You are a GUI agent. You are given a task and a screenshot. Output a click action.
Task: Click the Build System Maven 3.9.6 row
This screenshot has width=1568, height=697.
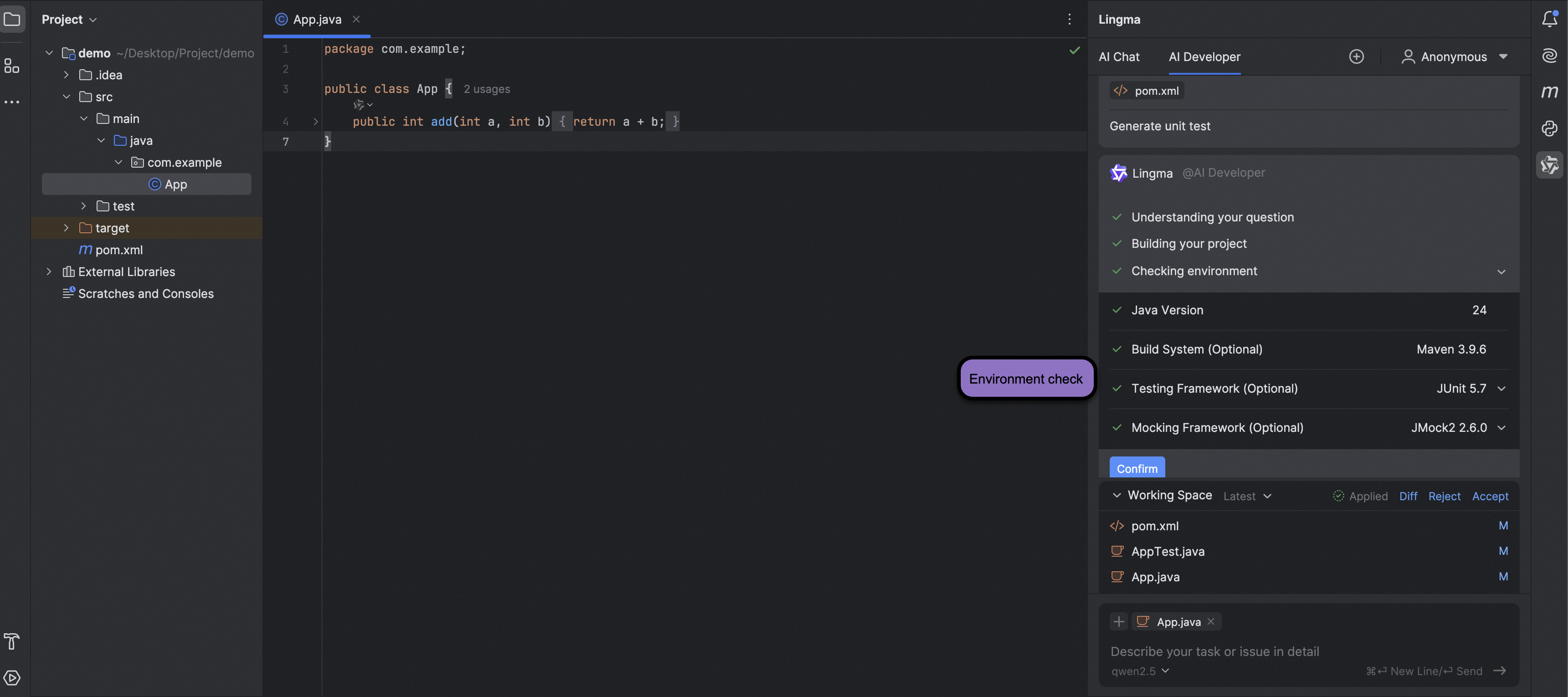[1309, 349]
